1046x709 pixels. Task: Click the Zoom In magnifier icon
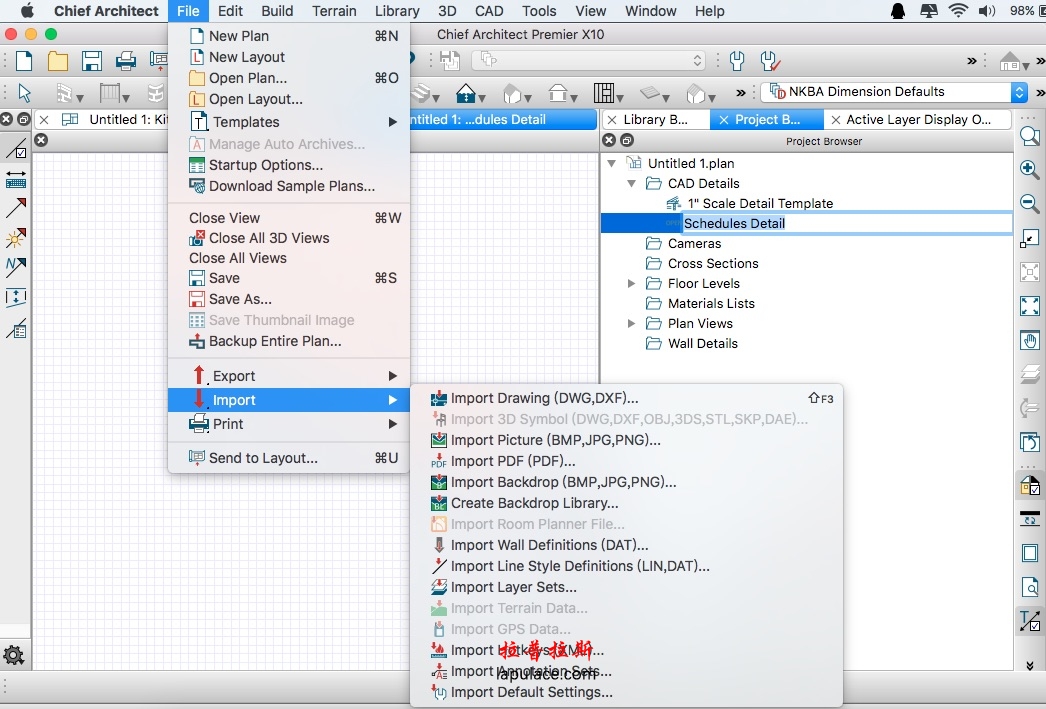1029,169
